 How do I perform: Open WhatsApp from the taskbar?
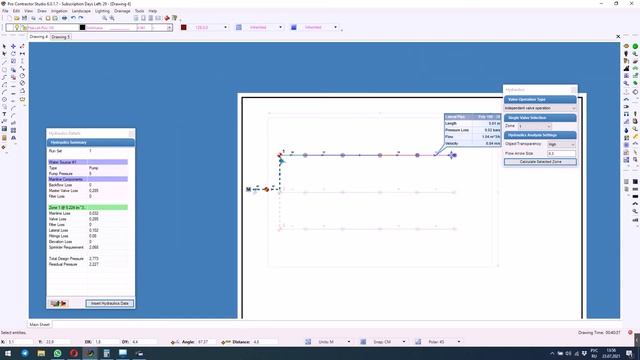point(57,353)
